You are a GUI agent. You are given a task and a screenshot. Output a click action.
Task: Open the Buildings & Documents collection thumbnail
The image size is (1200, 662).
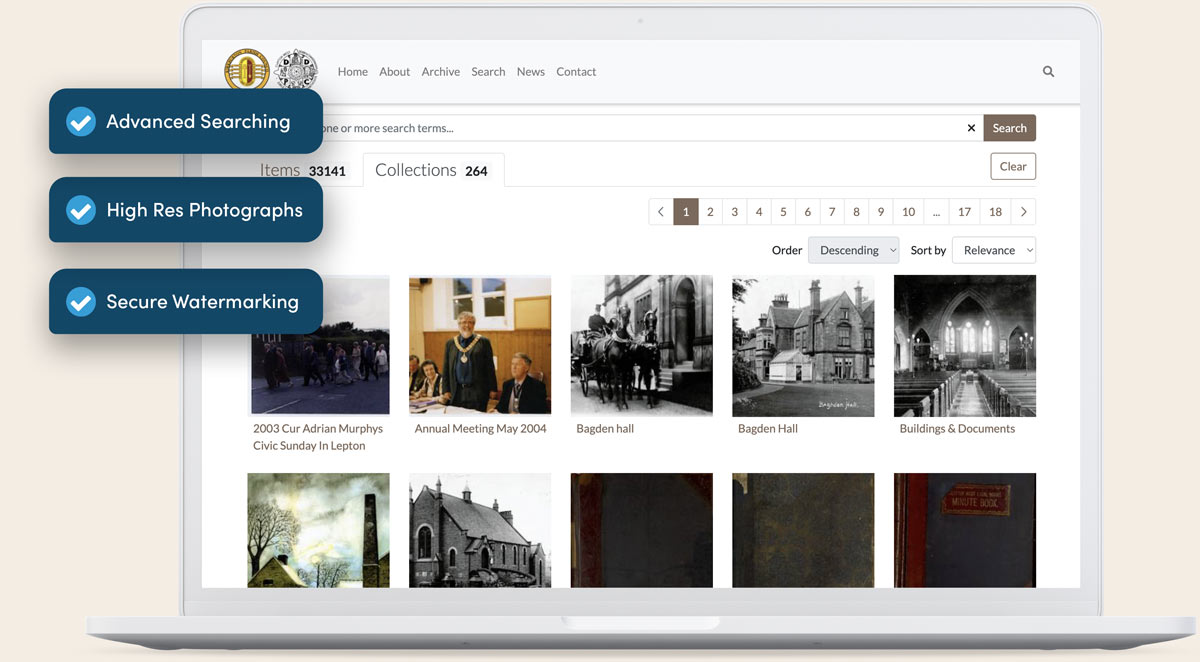(x=964, y=345)
